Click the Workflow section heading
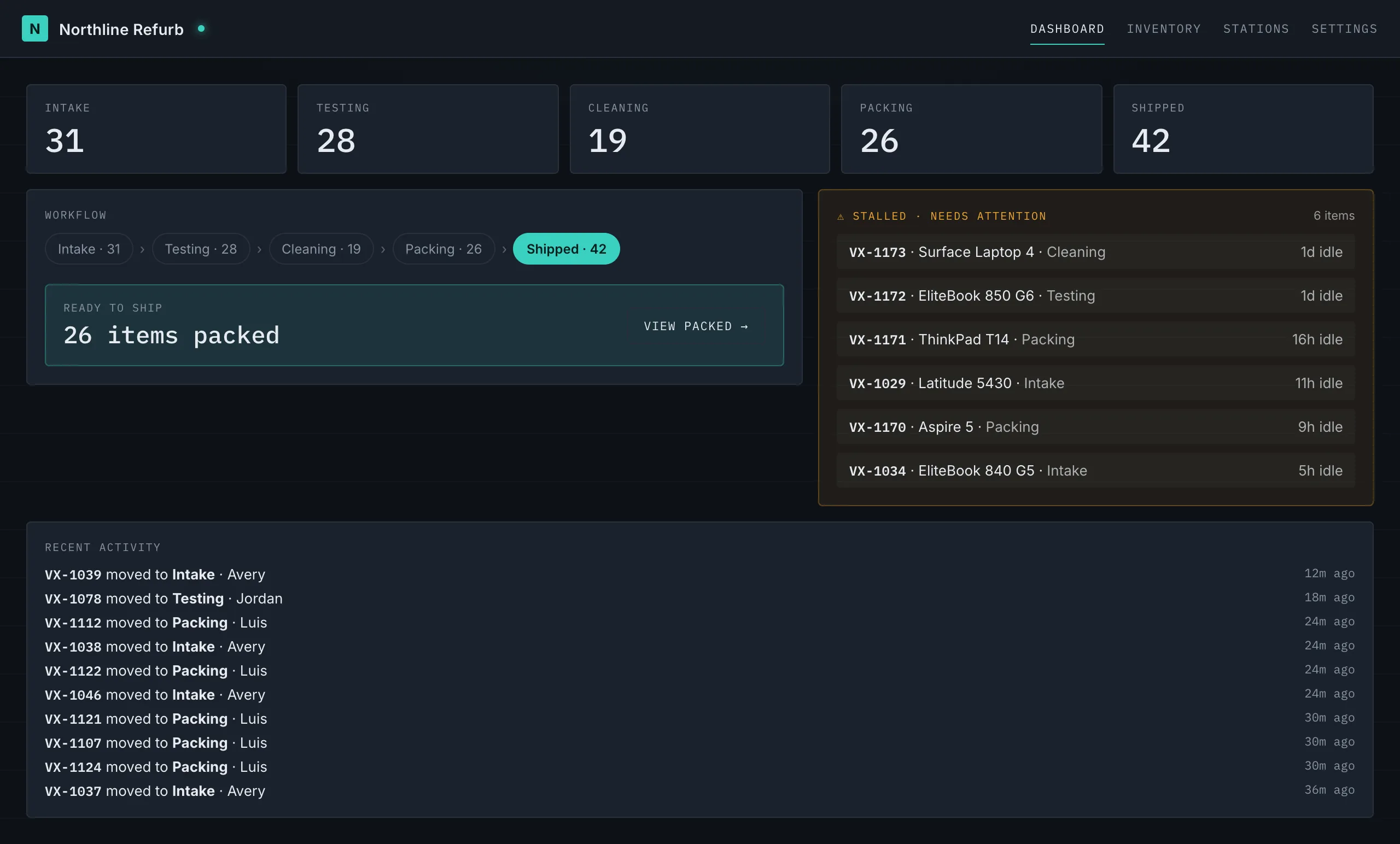Image resolution: width=1400 pixels, height=844 pixels. coord(75,215)
